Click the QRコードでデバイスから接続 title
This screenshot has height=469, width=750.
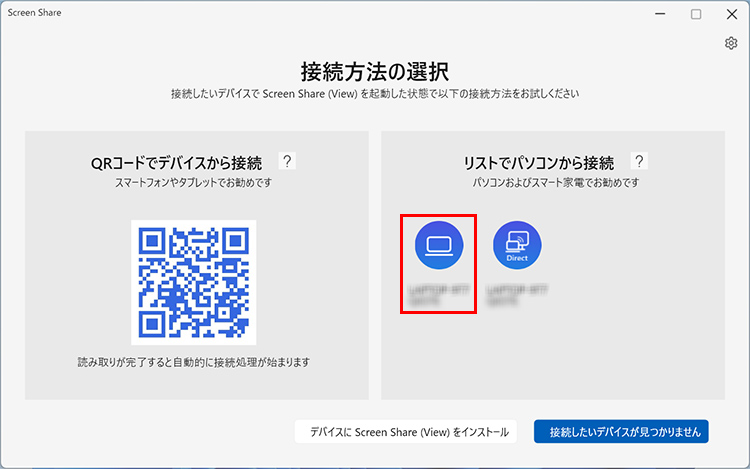(x=176, y=163)
